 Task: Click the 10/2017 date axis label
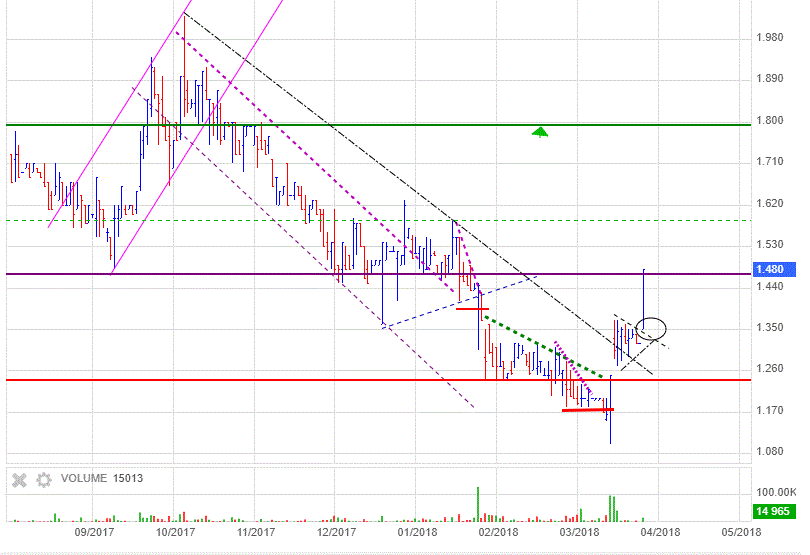[x=175, y=532]
